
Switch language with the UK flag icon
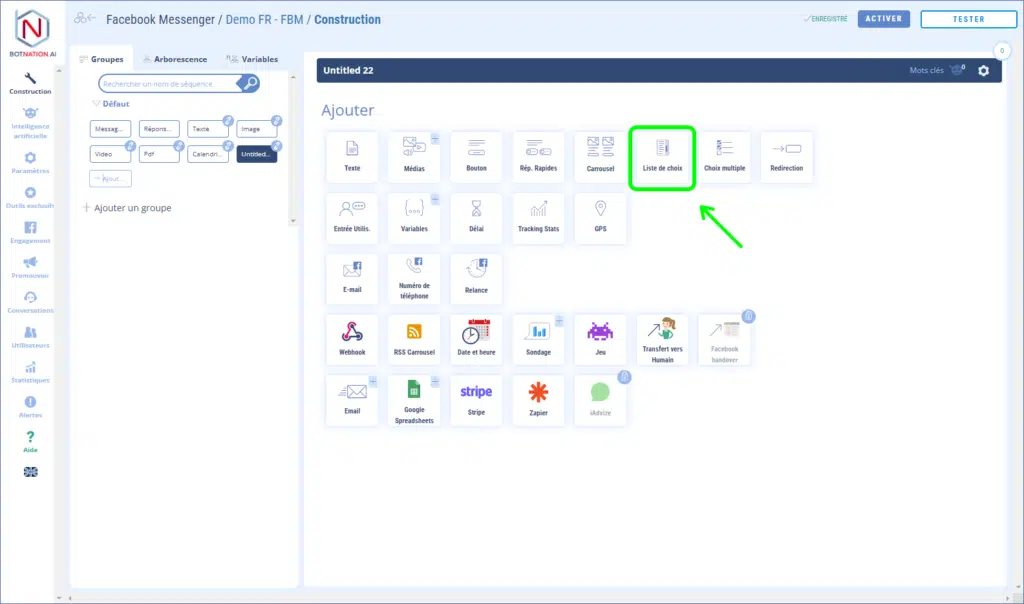coord(30,472)
